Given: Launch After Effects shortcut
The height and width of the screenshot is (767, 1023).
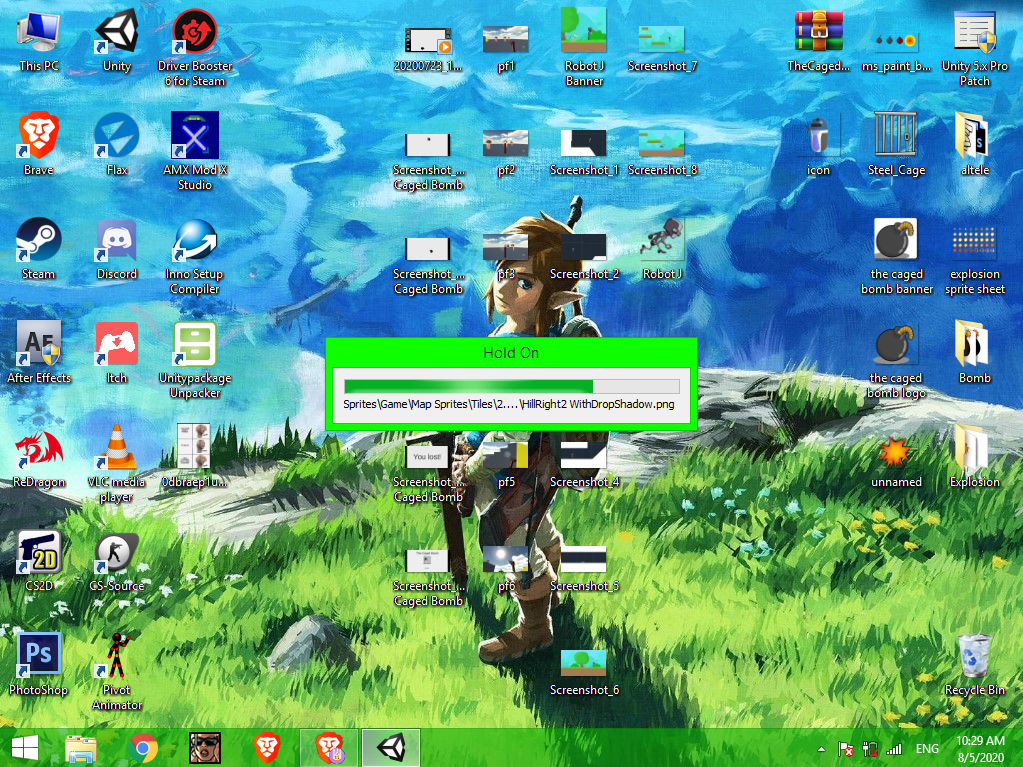Looking at the screenshot, I should click(x=38, y=352).
